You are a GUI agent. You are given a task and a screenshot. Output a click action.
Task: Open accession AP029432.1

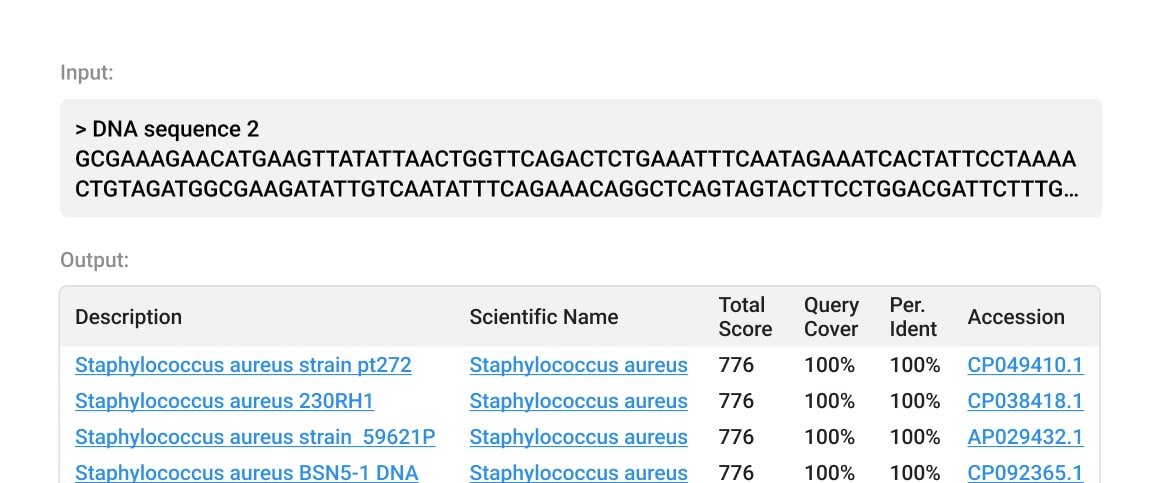1025,437
